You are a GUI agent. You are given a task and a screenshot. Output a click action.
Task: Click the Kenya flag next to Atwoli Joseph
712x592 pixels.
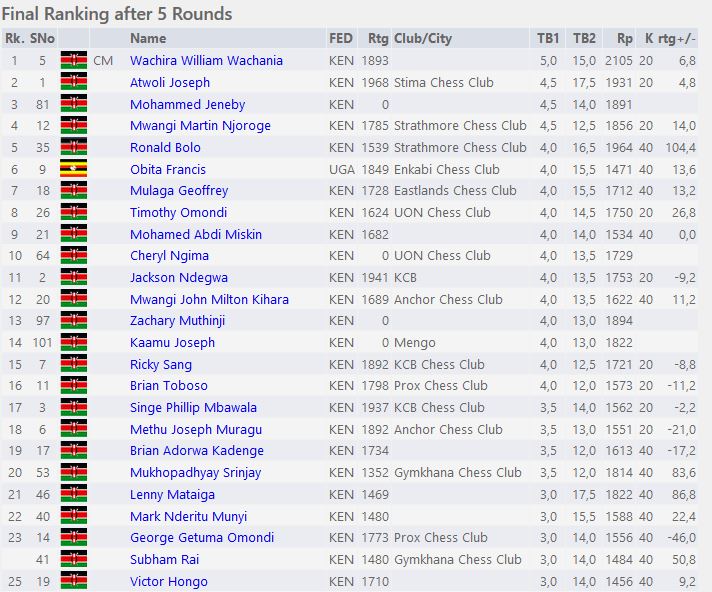[74, 82]
